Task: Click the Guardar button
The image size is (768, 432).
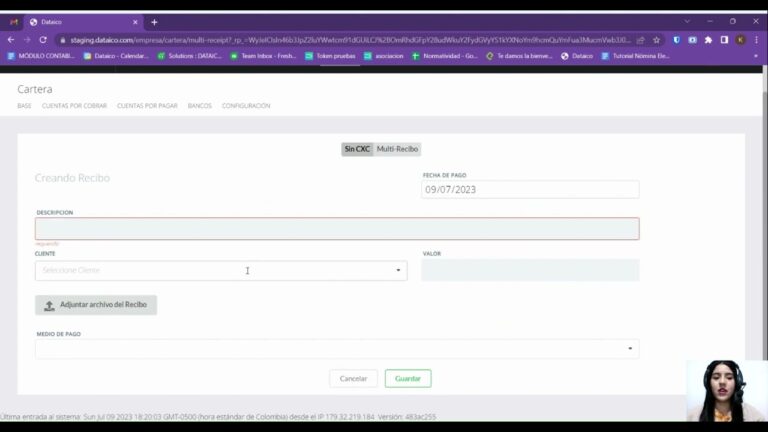Action: (408, 379)
